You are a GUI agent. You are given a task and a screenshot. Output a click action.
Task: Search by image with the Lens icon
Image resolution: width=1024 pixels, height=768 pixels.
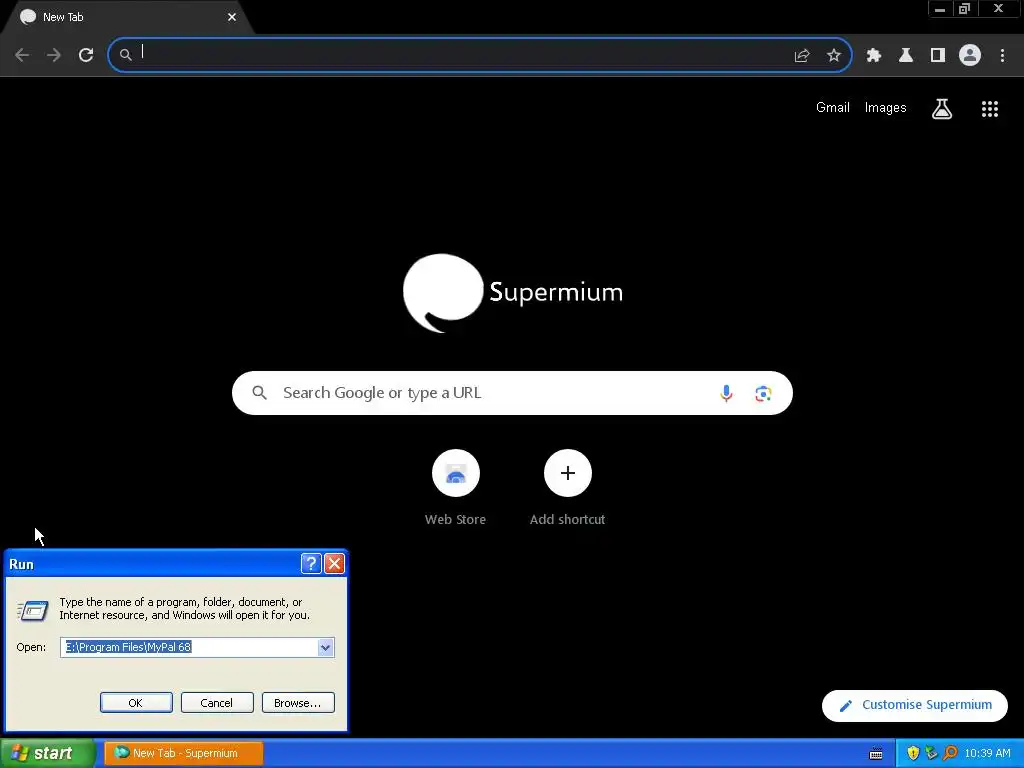tap(763, 393)
